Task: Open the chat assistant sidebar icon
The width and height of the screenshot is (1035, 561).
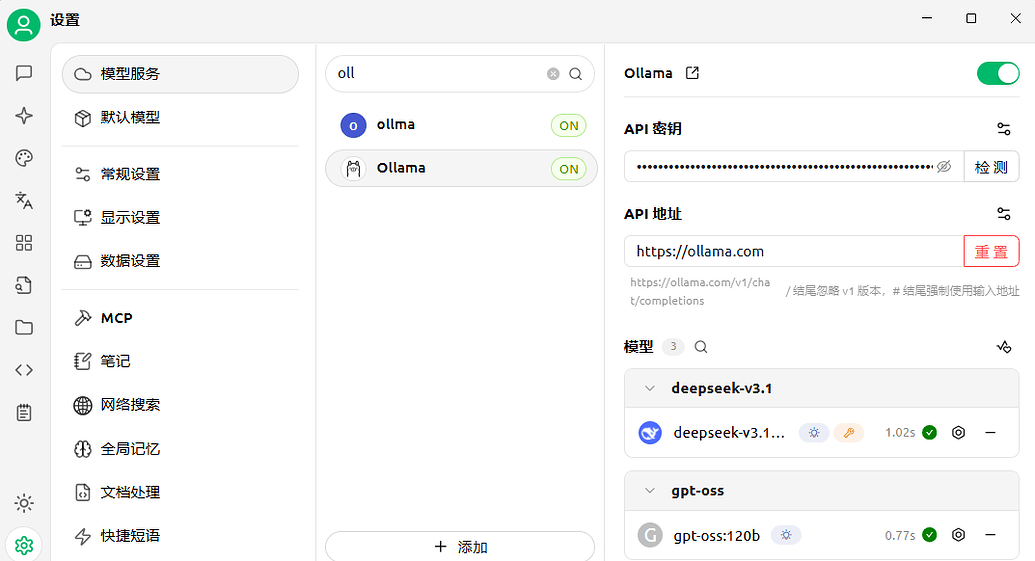Action: coord(24,73)
